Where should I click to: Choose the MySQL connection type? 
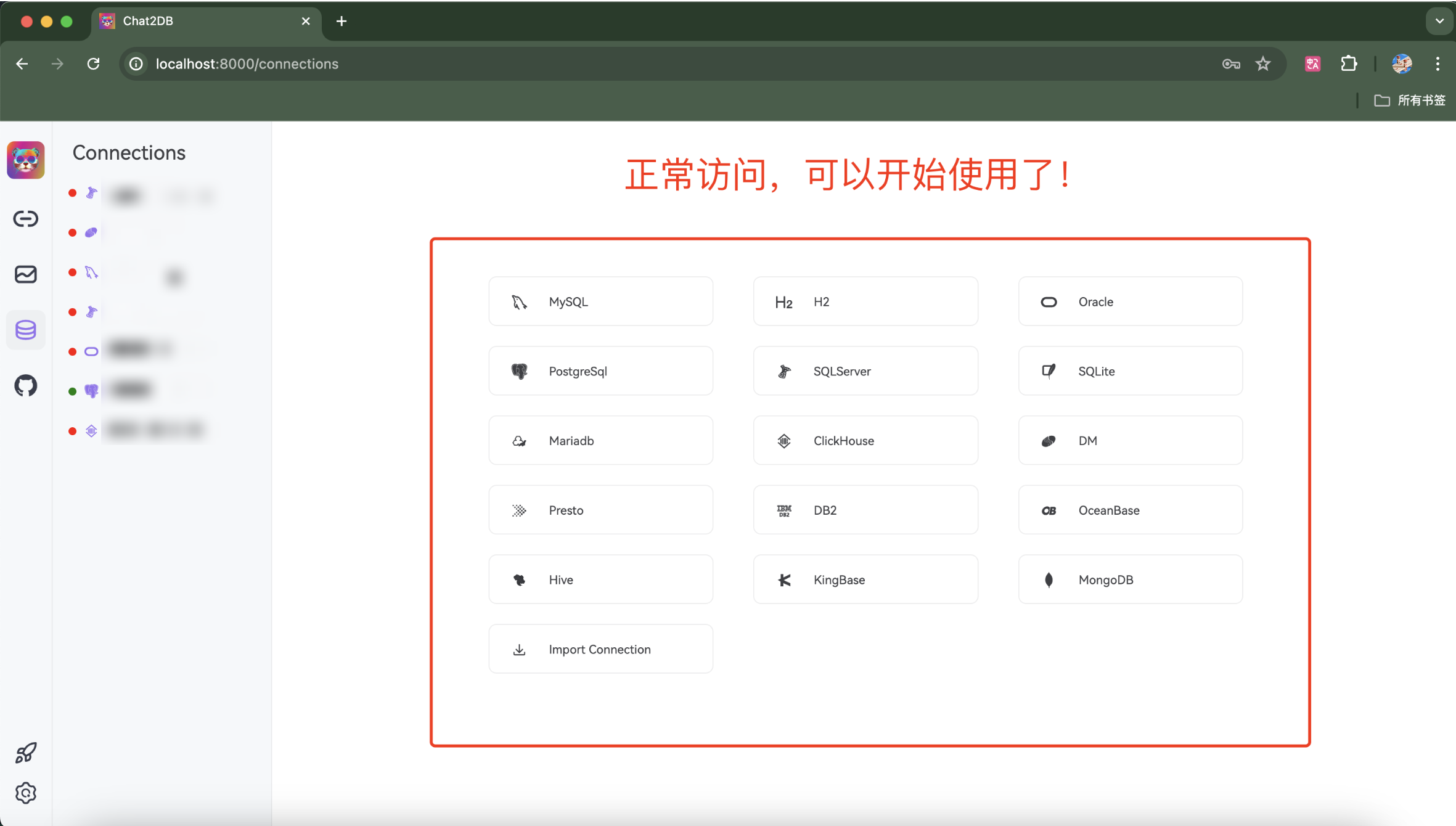[600, 301]
